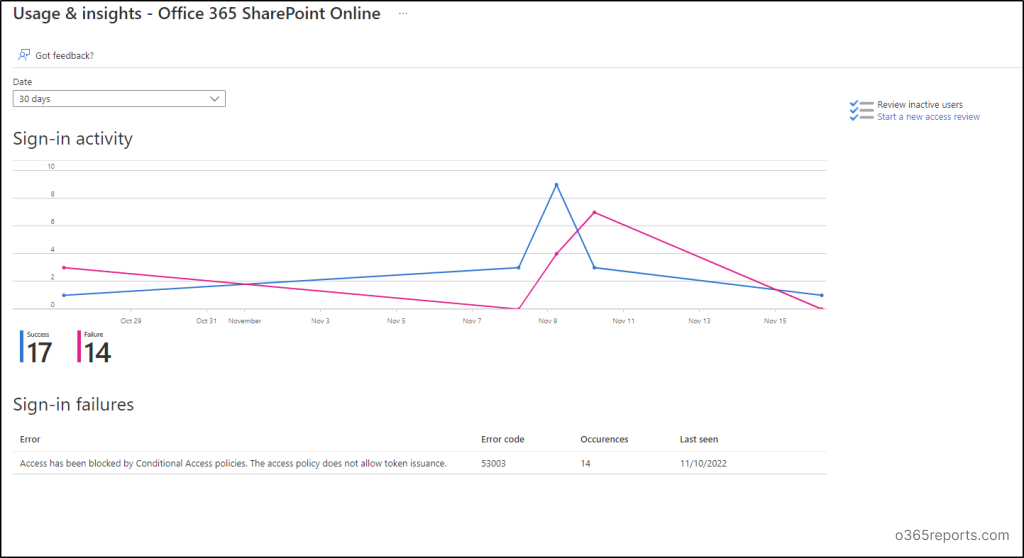The height and width of the screenshot is (558, 1024).
Task: Sort by Occurences column header
Action: [604, 439]
